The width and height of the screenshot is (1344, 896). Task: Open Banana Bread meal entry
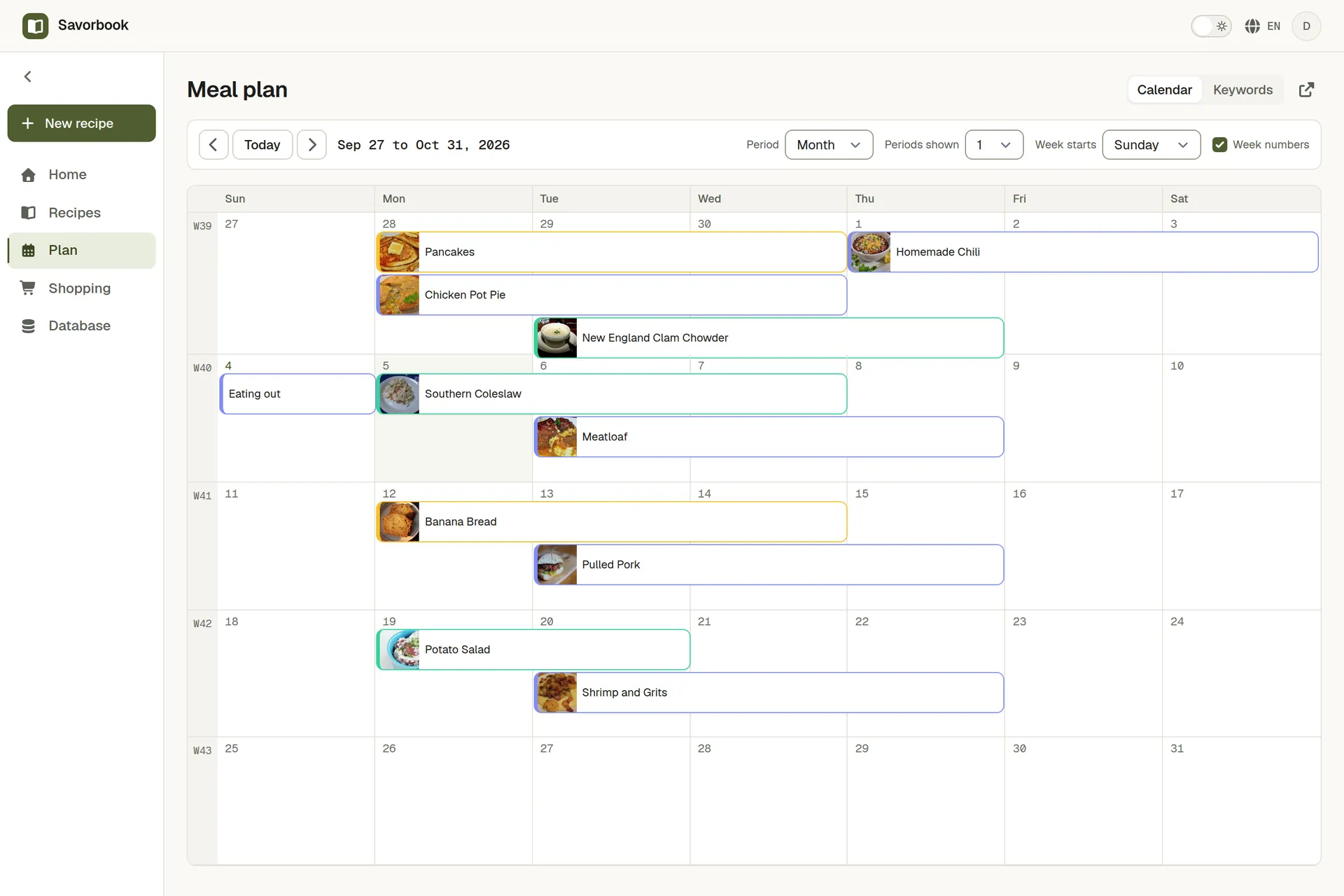(x=612, y=521)
